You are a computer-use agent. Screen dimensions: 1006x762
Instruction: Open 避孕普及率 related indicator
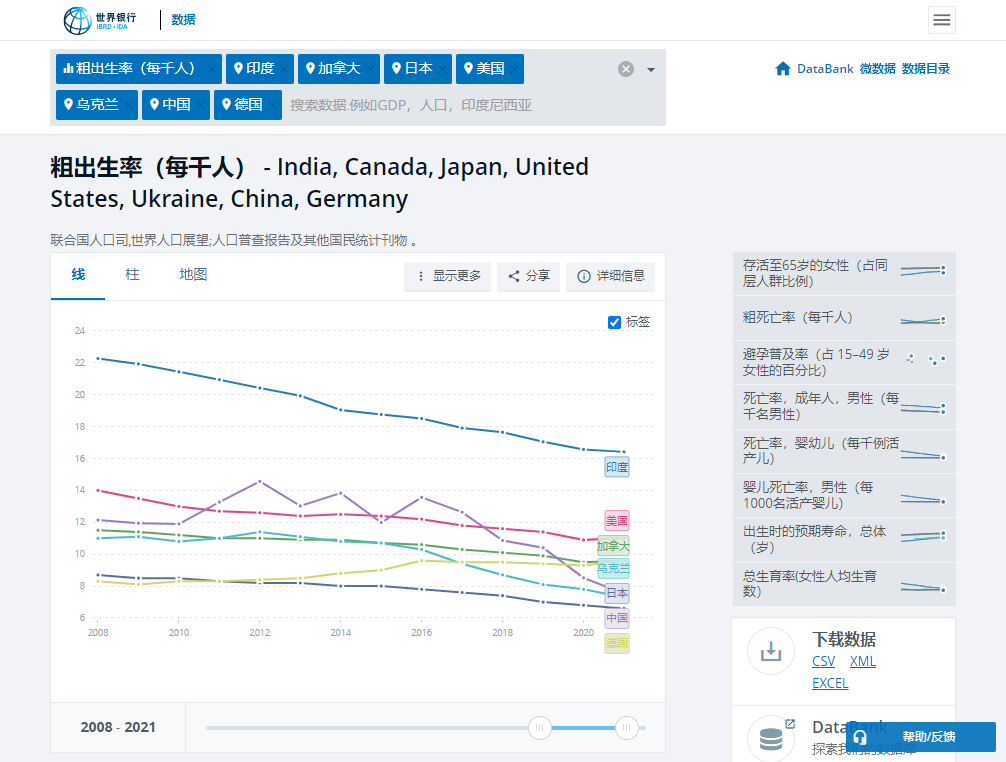844,362
